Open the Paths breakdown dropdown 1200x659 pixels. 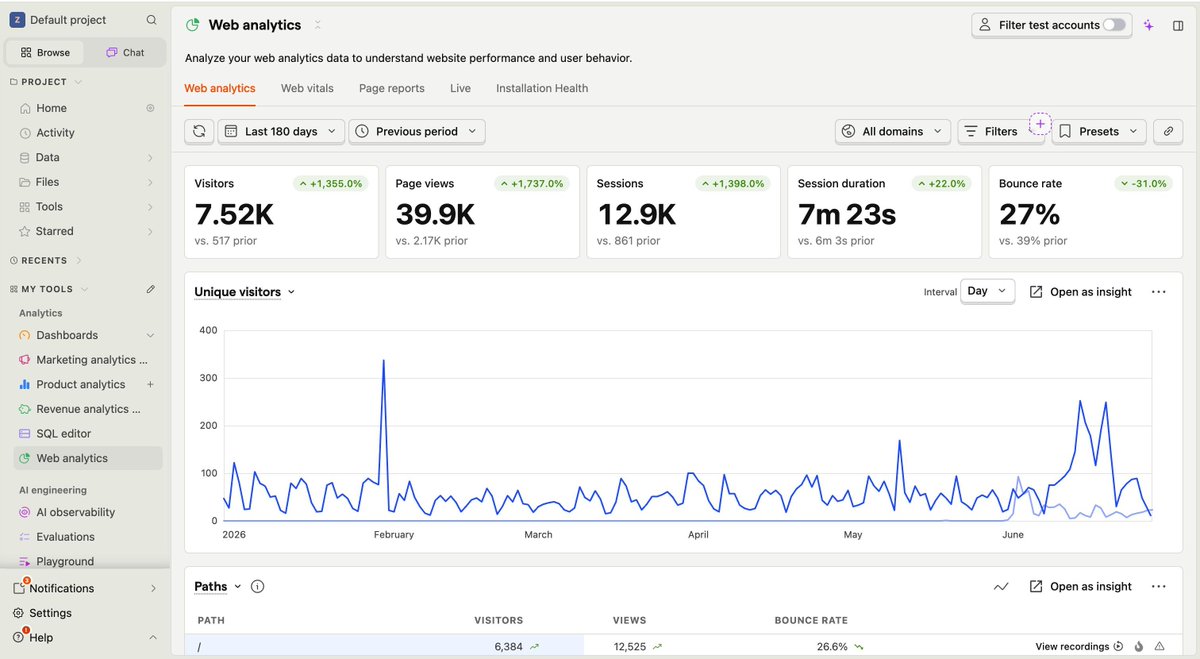point(218,587)
